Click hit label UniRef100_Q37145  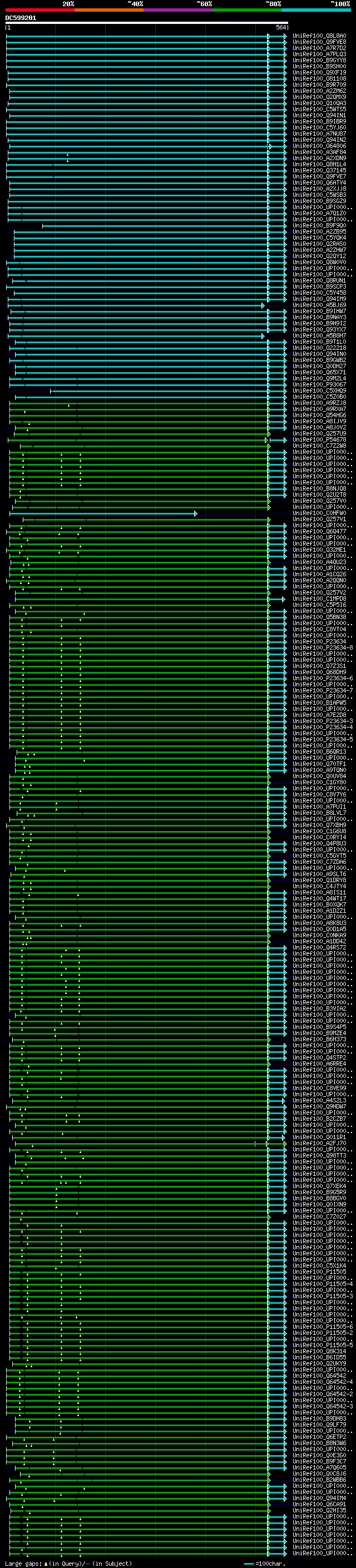coord(319,170)
